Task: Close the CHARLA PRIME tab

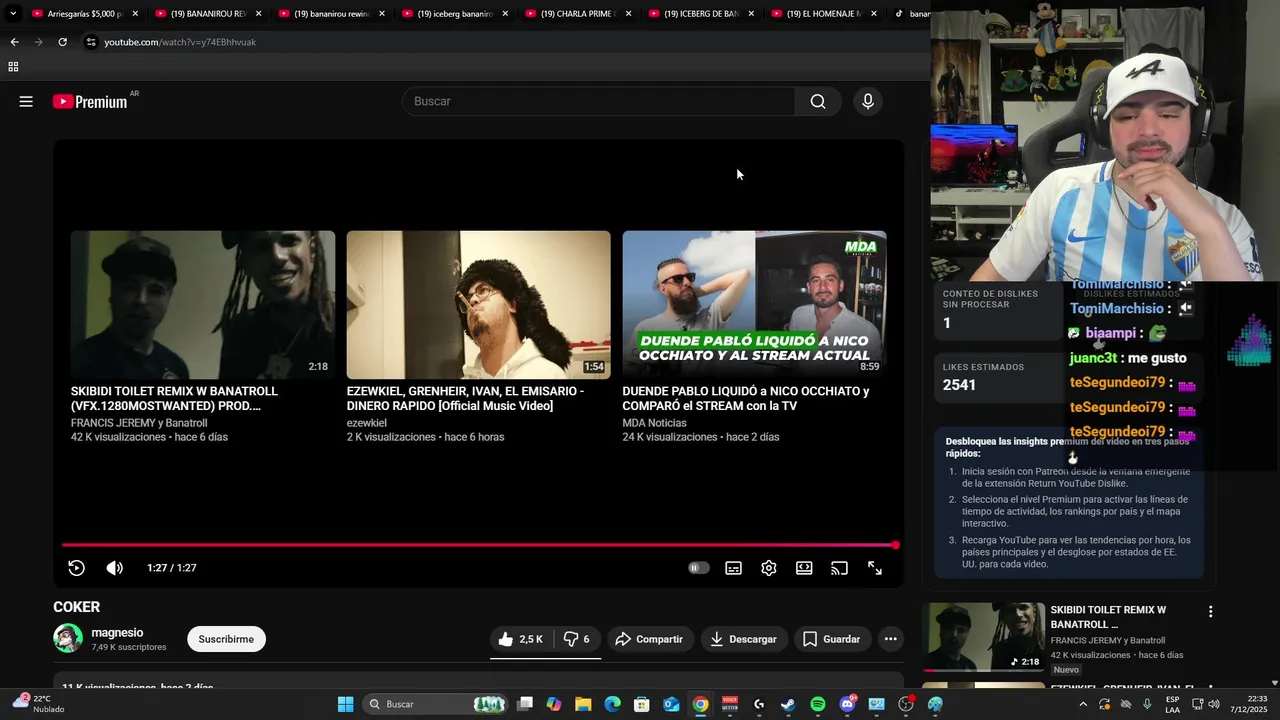Action: pos(628,14)
